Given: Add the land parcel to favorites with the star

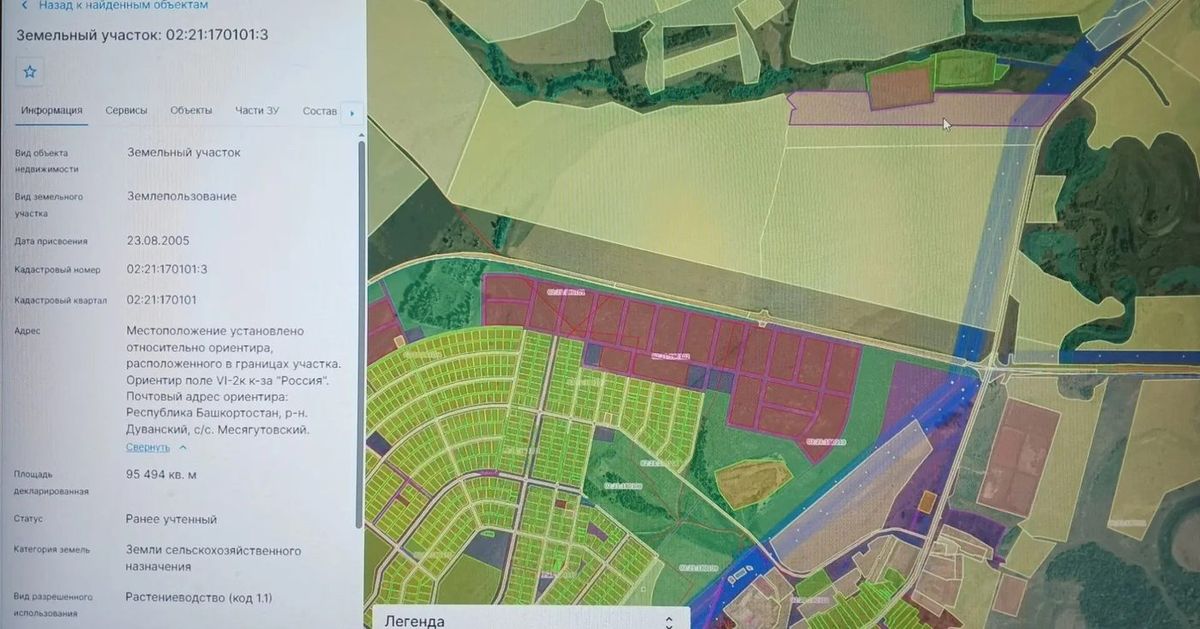Looking at the screenshot, I should click(30, 72).
